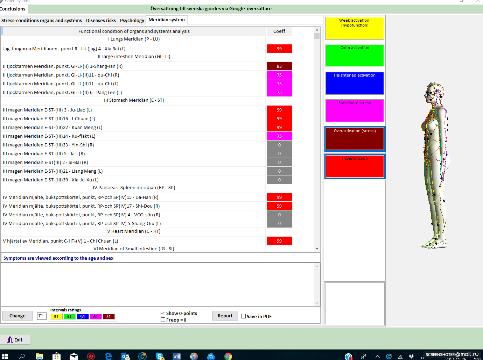Select the yellow weak activation legend box
The image size is (483, 360).
[355, 28]
